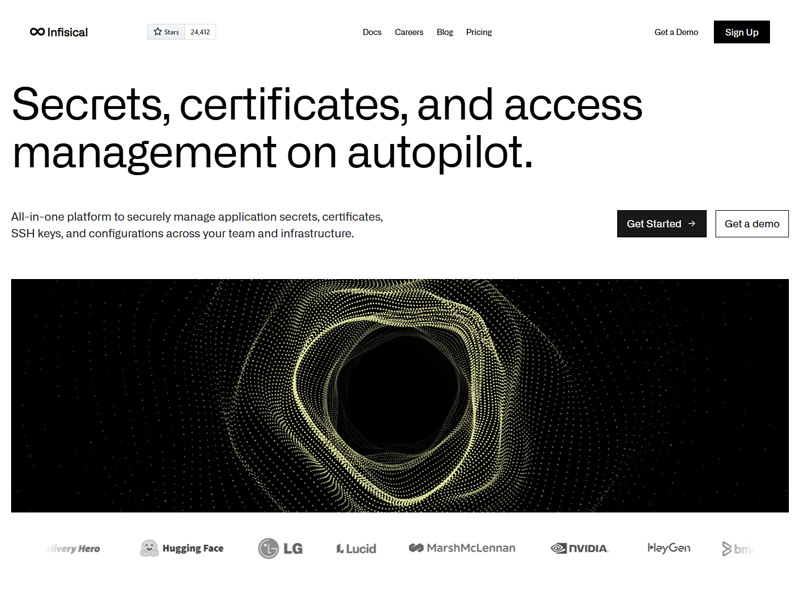Open the Docs menu item

pos(372,32)
